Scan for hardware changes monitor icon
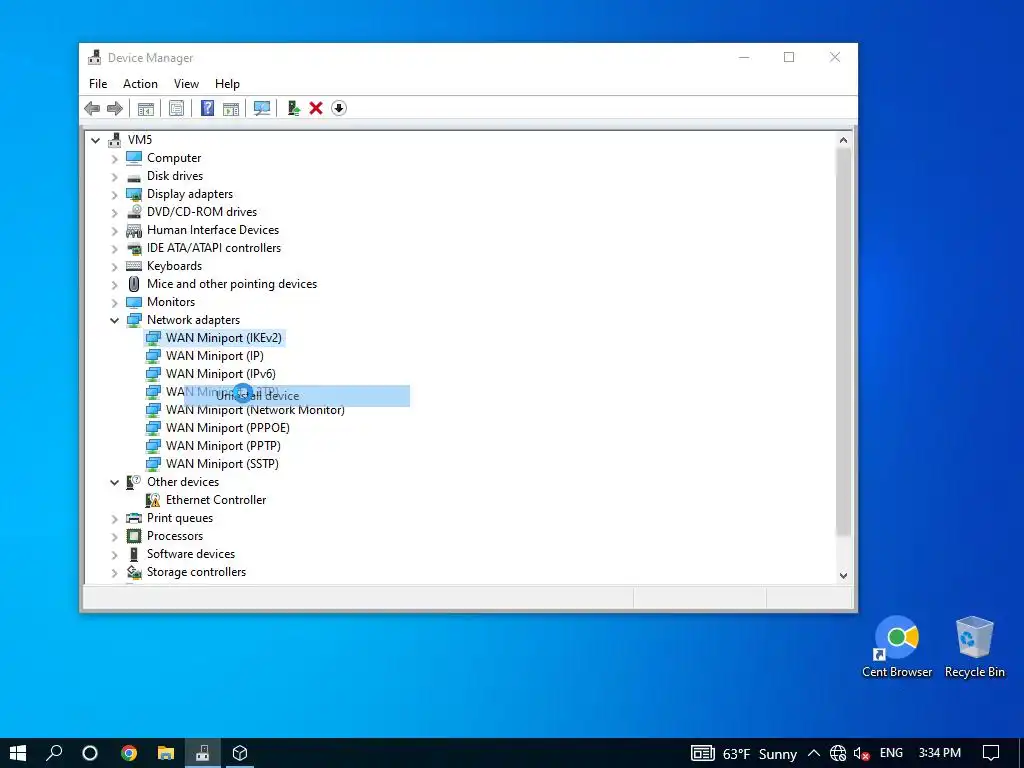This screenshot has width=1024, height=768. coord(262,108)
